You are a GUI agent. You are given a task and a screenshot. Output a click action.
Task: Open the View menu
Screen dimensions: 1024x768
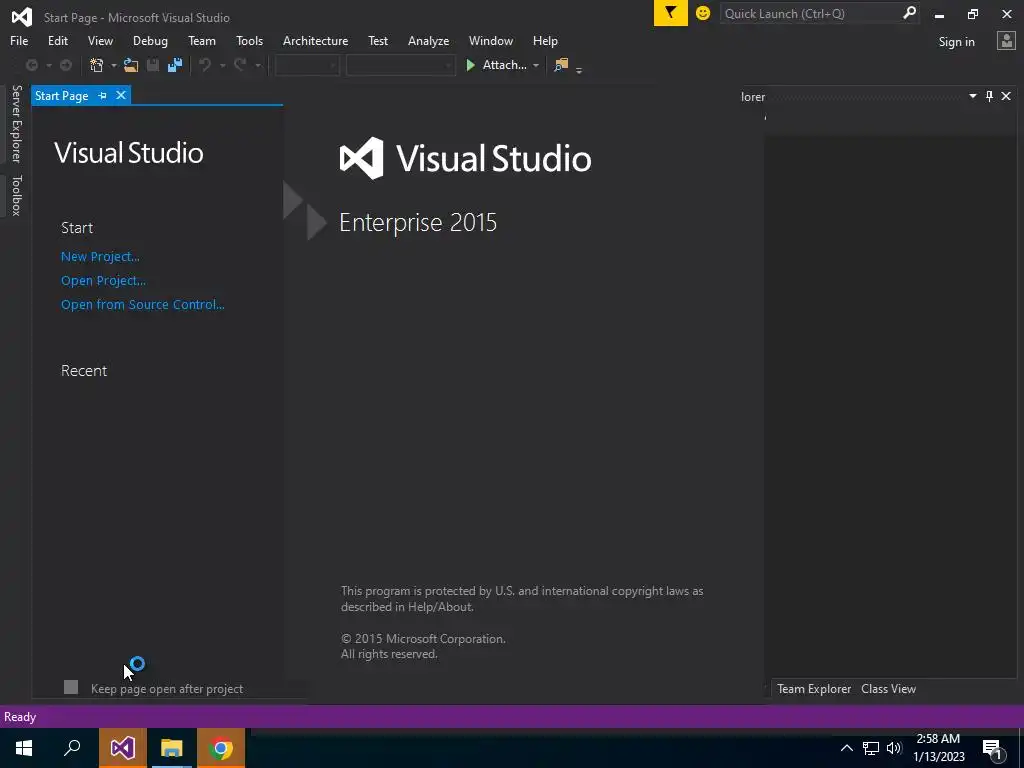pos(100,40)
